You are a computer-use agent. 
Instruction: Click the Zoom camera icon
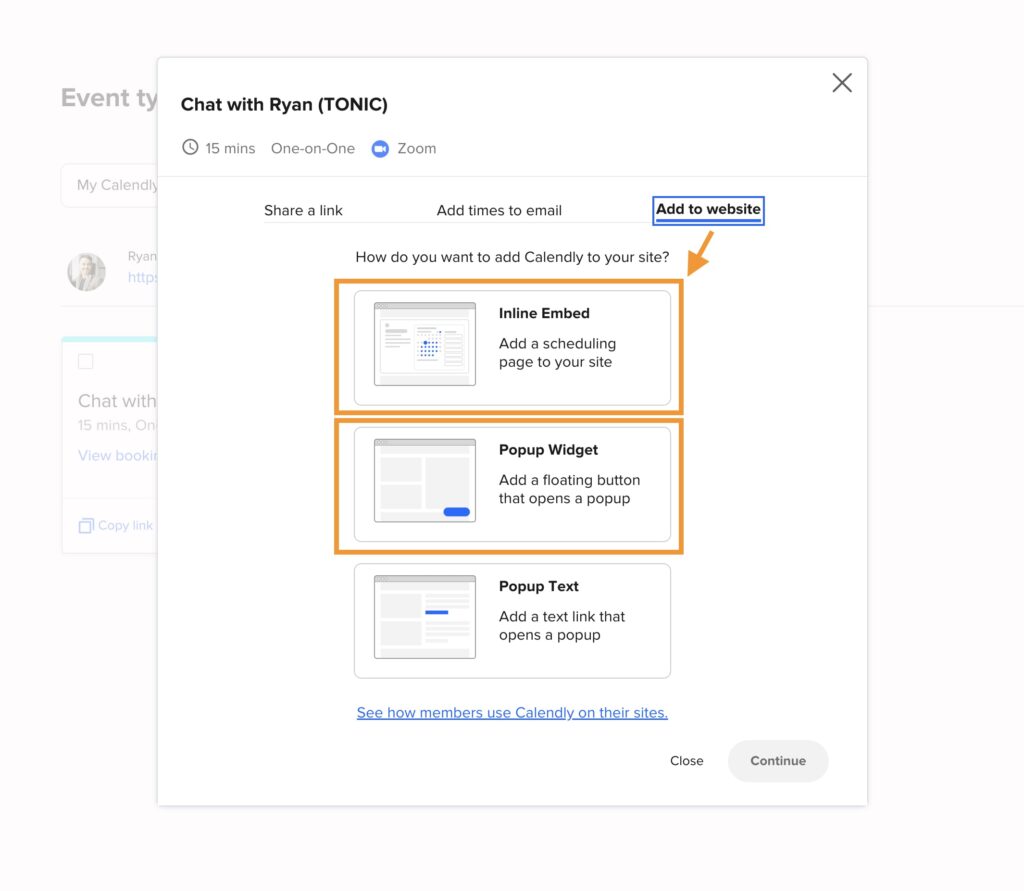click(x=380, y=149)
